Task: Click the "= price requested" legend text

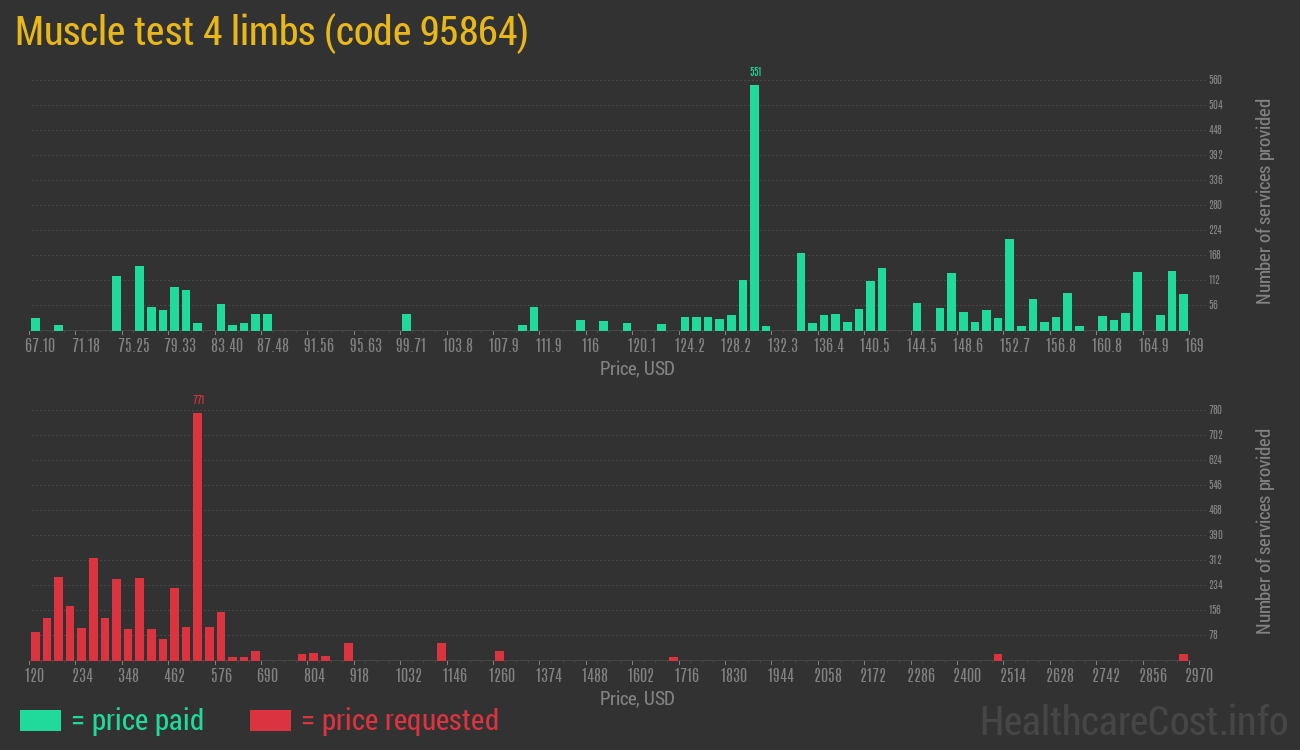Action: pyautogui.click(x=399, y=720)
